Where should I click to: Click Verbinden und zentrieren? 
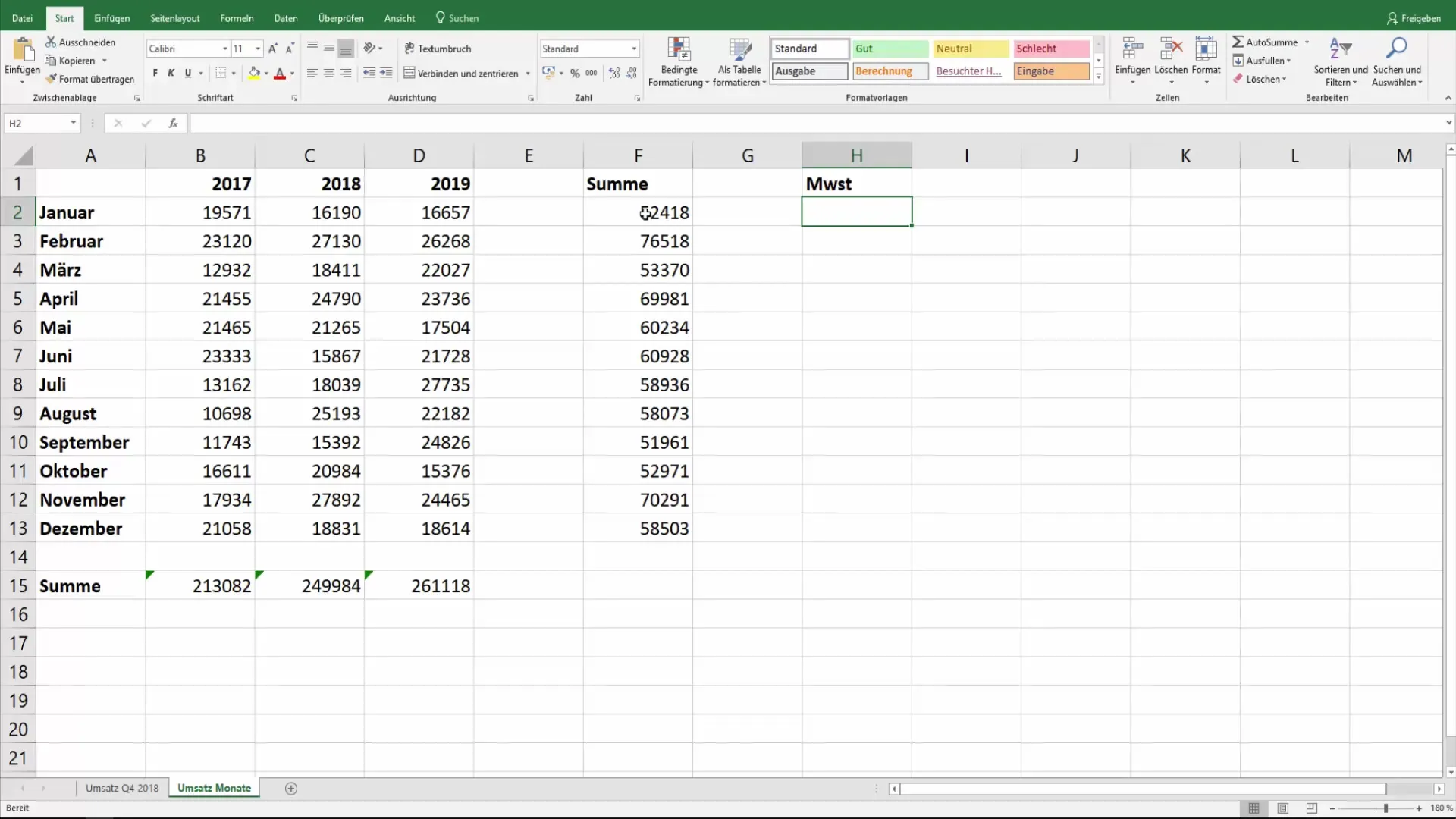tap(461, 74)
